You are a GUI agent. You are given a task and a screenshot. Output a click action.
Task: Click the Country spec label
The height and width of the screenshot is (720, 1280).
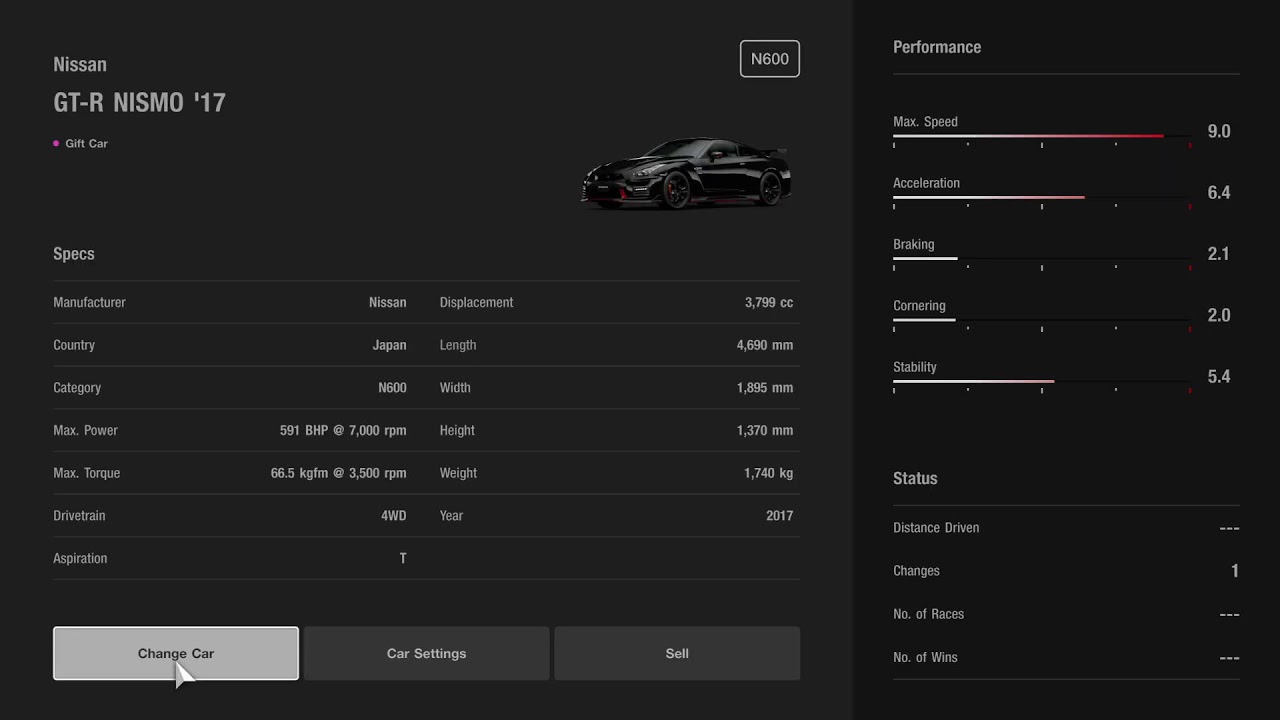(x=74, y=345)
